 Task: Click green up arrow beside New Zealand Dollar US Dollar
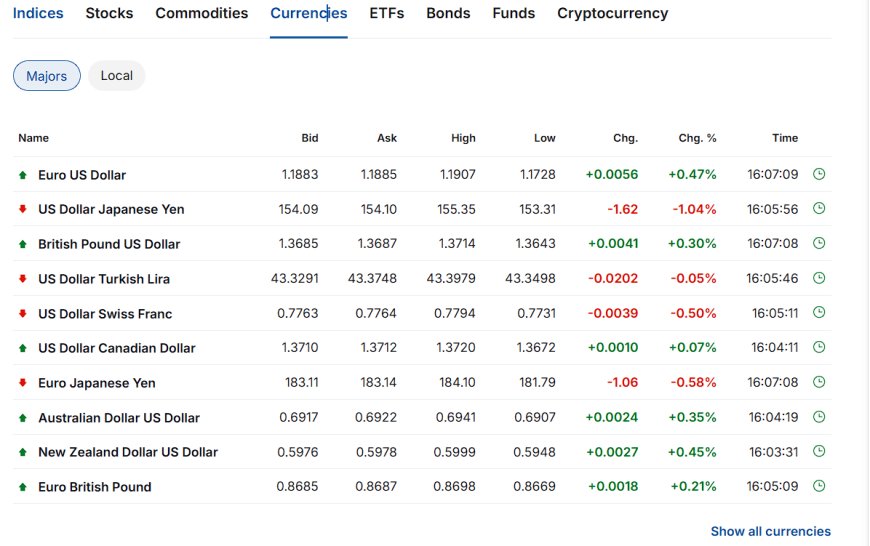[x=23, y=452]
